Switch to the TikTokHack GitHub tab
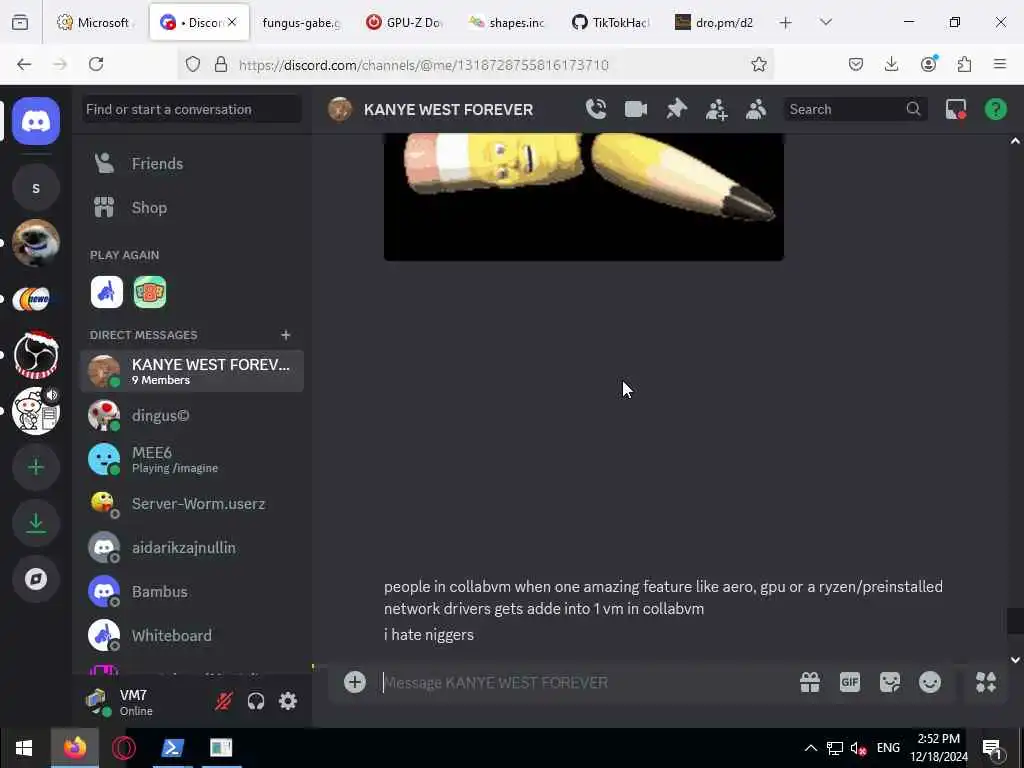1024x768 pixels. point(610,23)
